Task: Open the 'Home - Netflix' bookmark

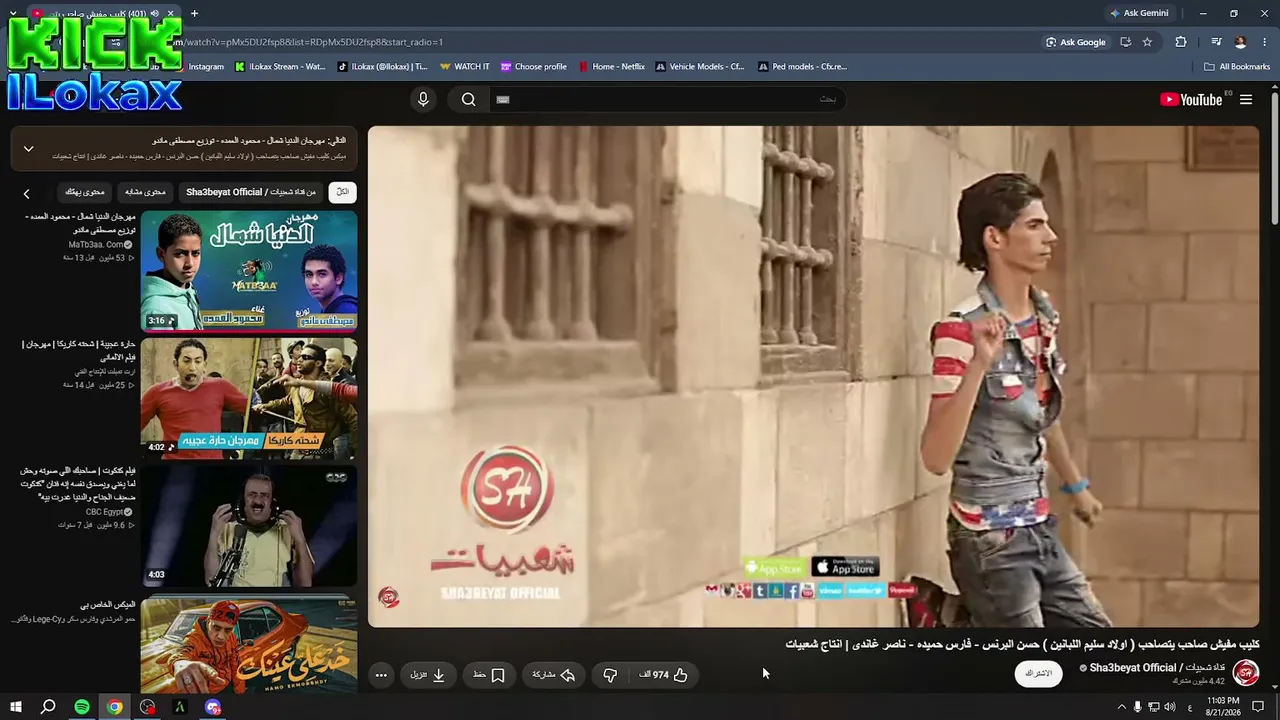Action: click(611, 67)
